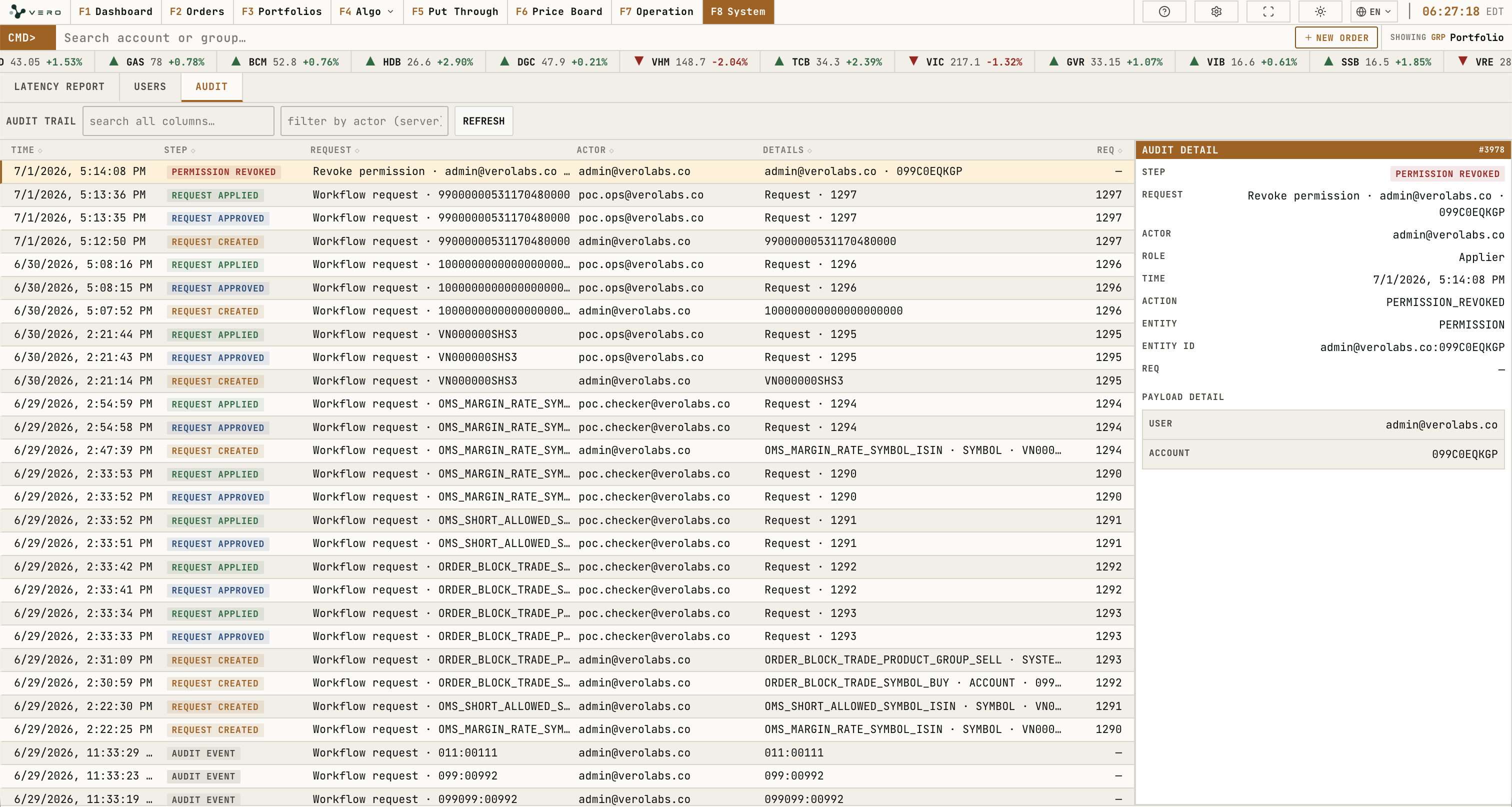The height and width of the screenshot is (807, 1512).
Task: Open the EN language dropdown
Action: click(x=1373, y=11)
